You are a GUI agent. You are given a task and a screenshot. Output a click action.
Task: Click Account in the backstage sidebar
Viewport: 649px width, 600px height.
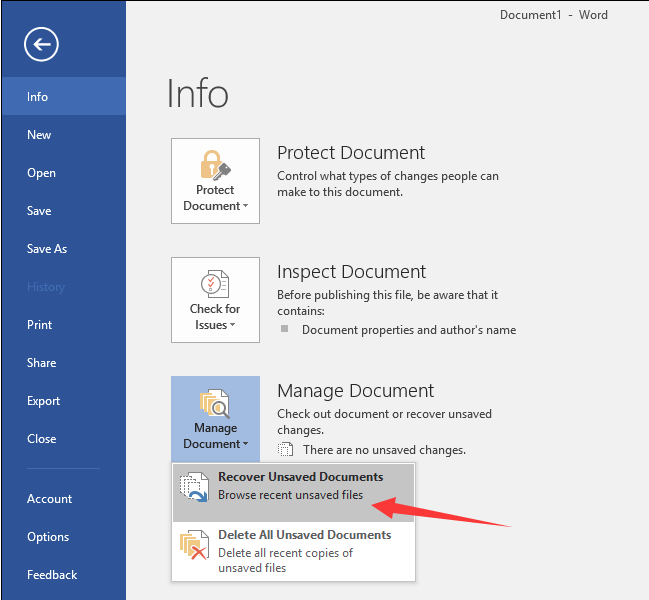[50, 499]
